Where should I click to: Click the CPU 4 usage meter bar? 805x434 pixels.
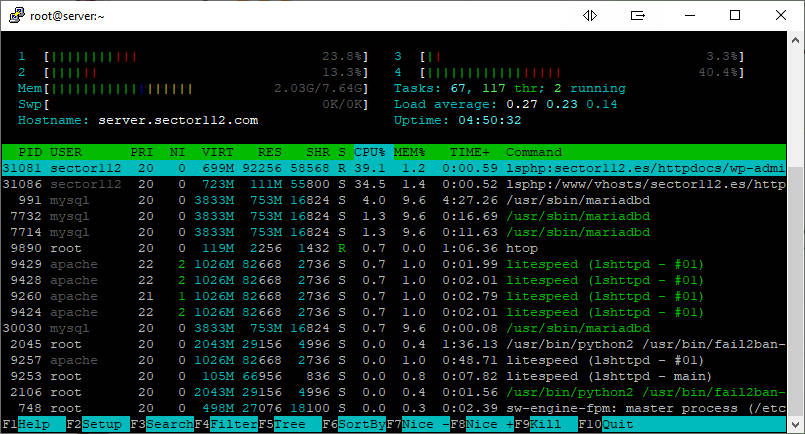[x=582, y=72]
